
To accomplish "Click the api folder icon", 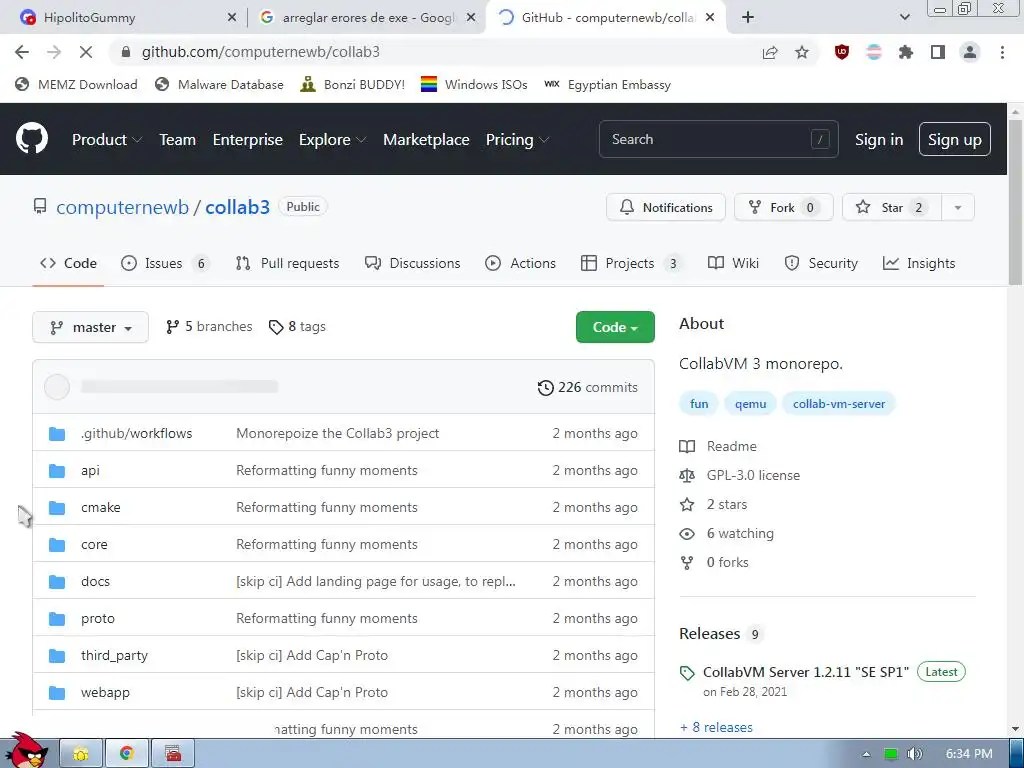I will (57, 471).
